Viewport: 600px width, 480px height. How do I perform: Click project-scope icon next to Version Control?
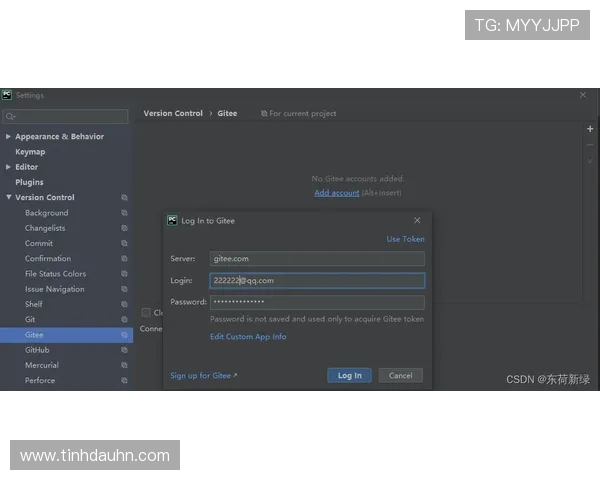(x=124, y=198)
